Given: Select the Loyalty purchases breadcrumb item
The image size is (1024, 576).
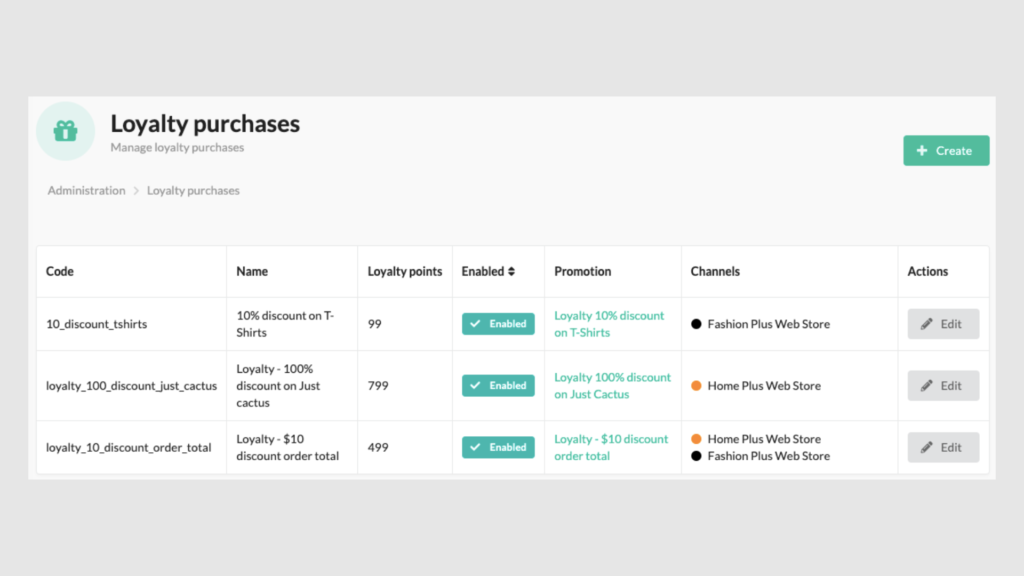Looking at the screenshot, I should pyautogui.click(x=193, y=190).
